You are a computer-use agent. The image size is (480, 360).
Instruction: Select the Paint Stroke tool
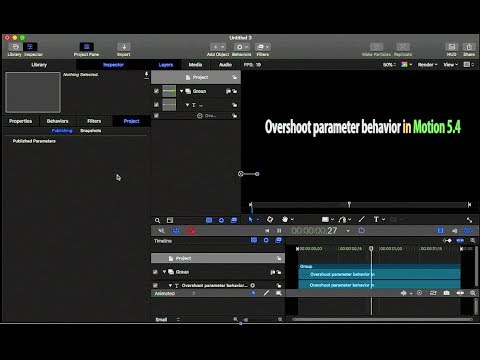362,219
